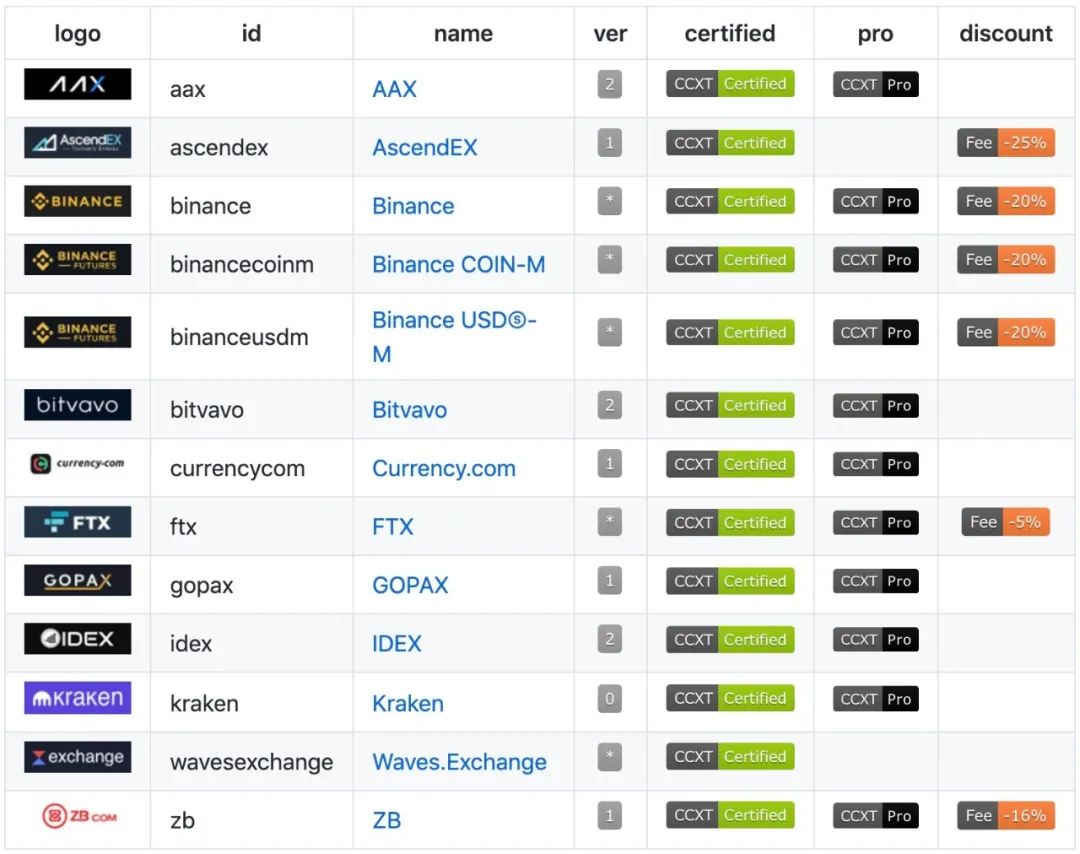Screen dimensions: 1080x854
Task: Click the ZB.com logo
Action: 77,816
